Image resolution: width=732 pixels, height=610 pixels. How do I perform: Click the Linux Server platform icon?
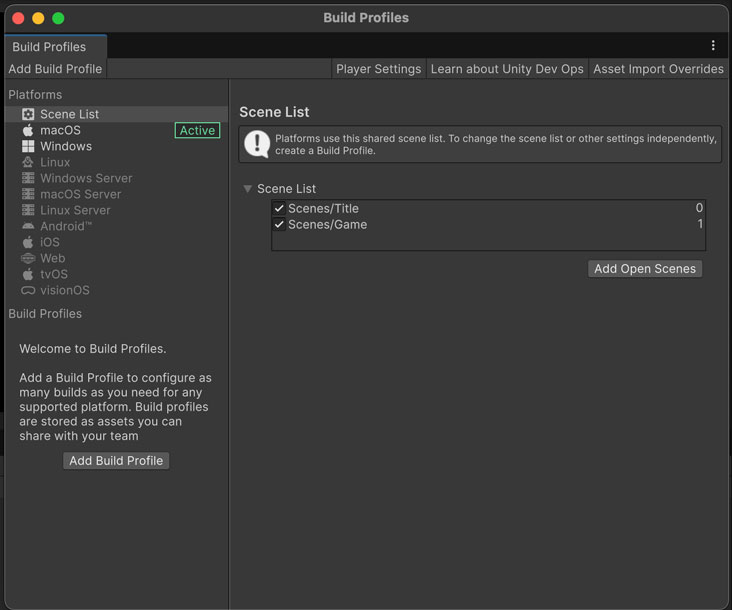pos(28,210)
